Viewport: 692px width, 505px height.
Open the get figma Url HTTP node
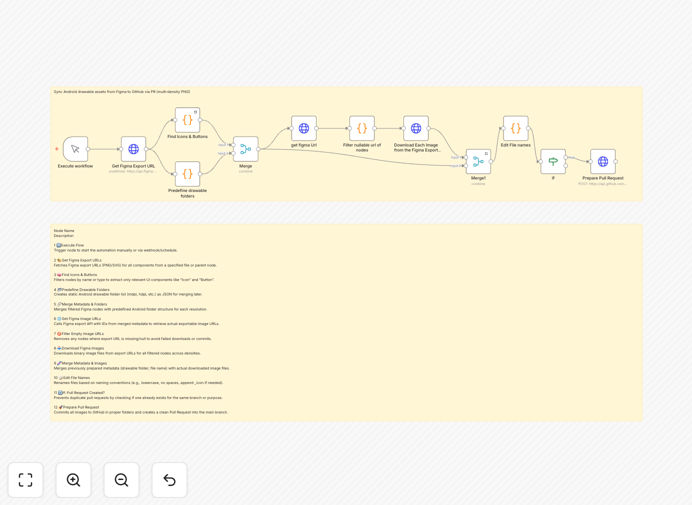tap(304, 128)
